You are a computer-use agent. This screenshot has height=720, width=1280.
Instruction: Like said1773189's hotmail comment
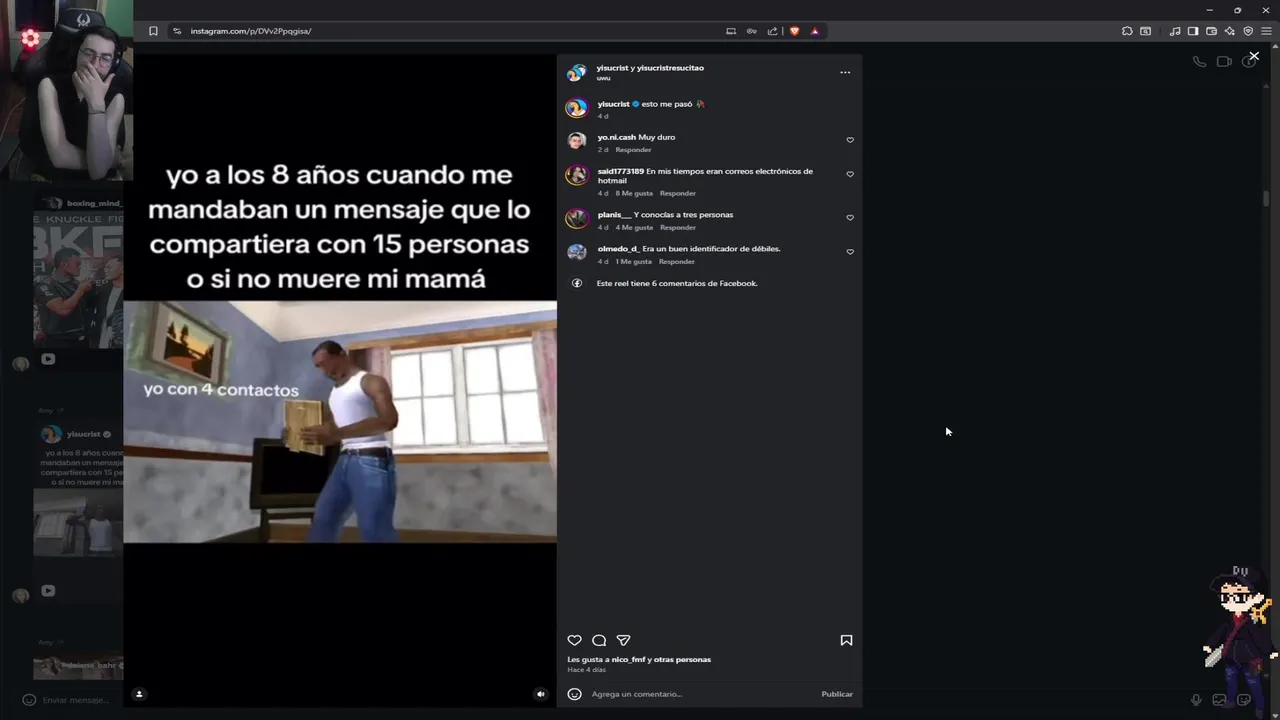pos(850,174)
